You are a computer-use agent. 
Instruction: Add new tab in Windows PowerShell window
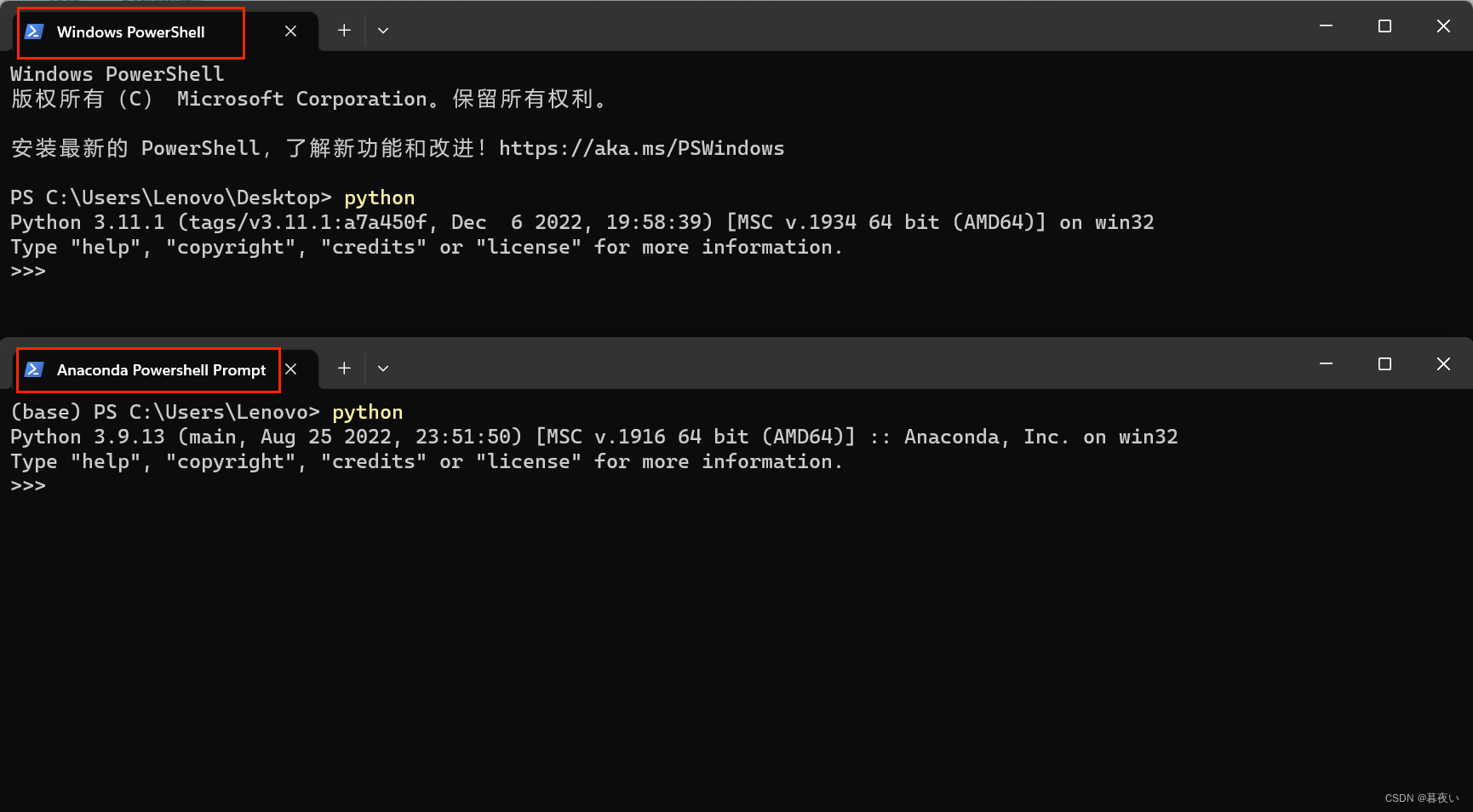(344, 31)
